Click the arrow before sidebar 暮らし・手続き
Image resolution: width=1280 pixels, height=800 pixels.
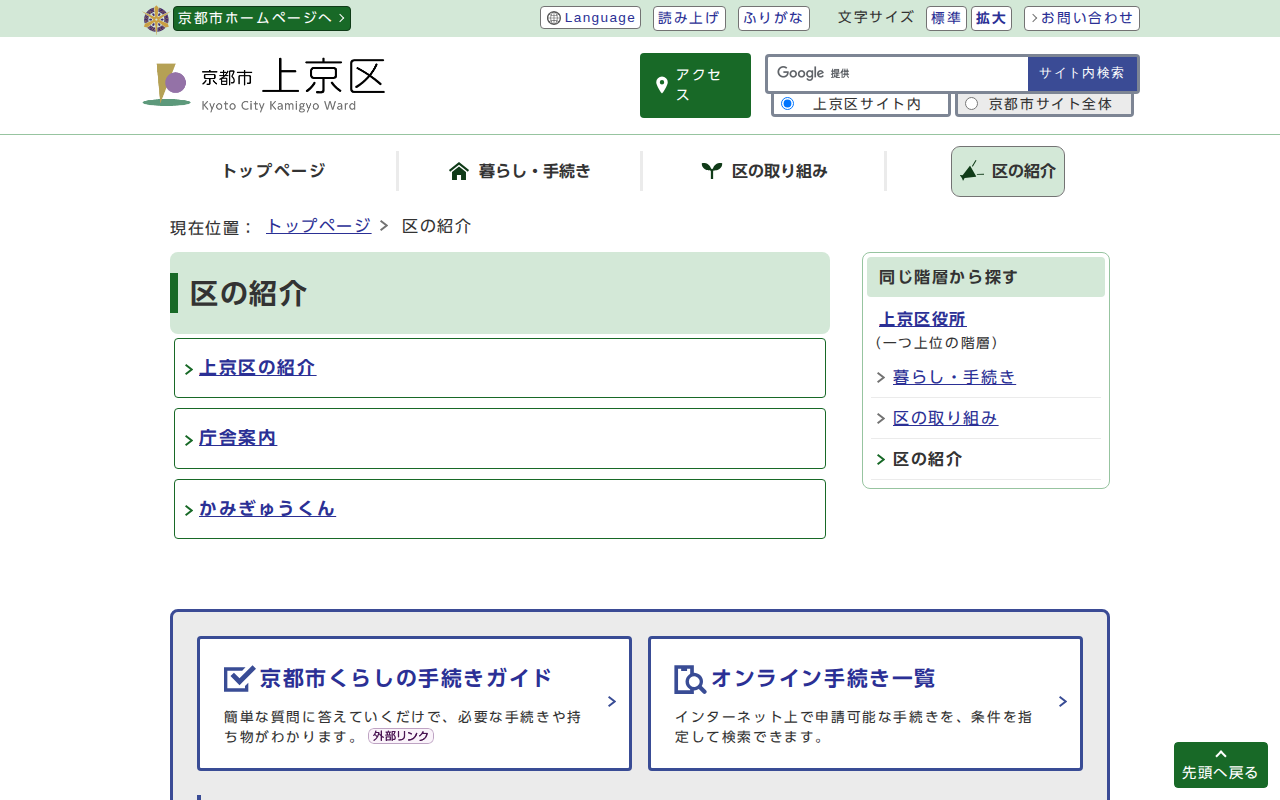pos(881,378)
